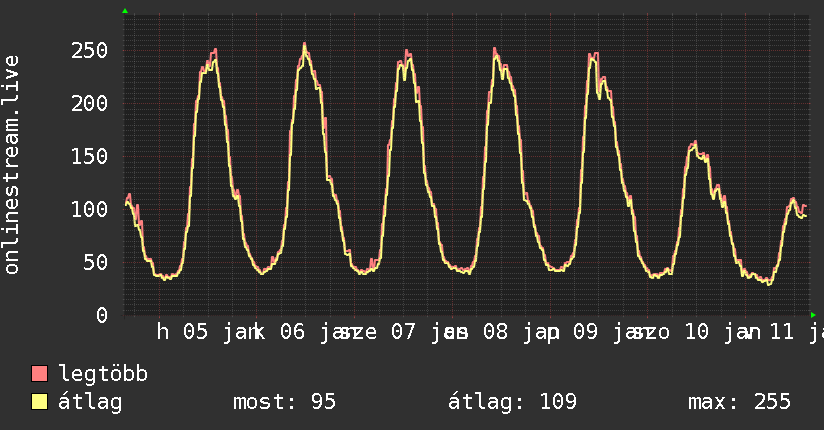Click the yellow átlag legend swatch
The width and height of the screenshot is (824, 430).
point(39,401)
